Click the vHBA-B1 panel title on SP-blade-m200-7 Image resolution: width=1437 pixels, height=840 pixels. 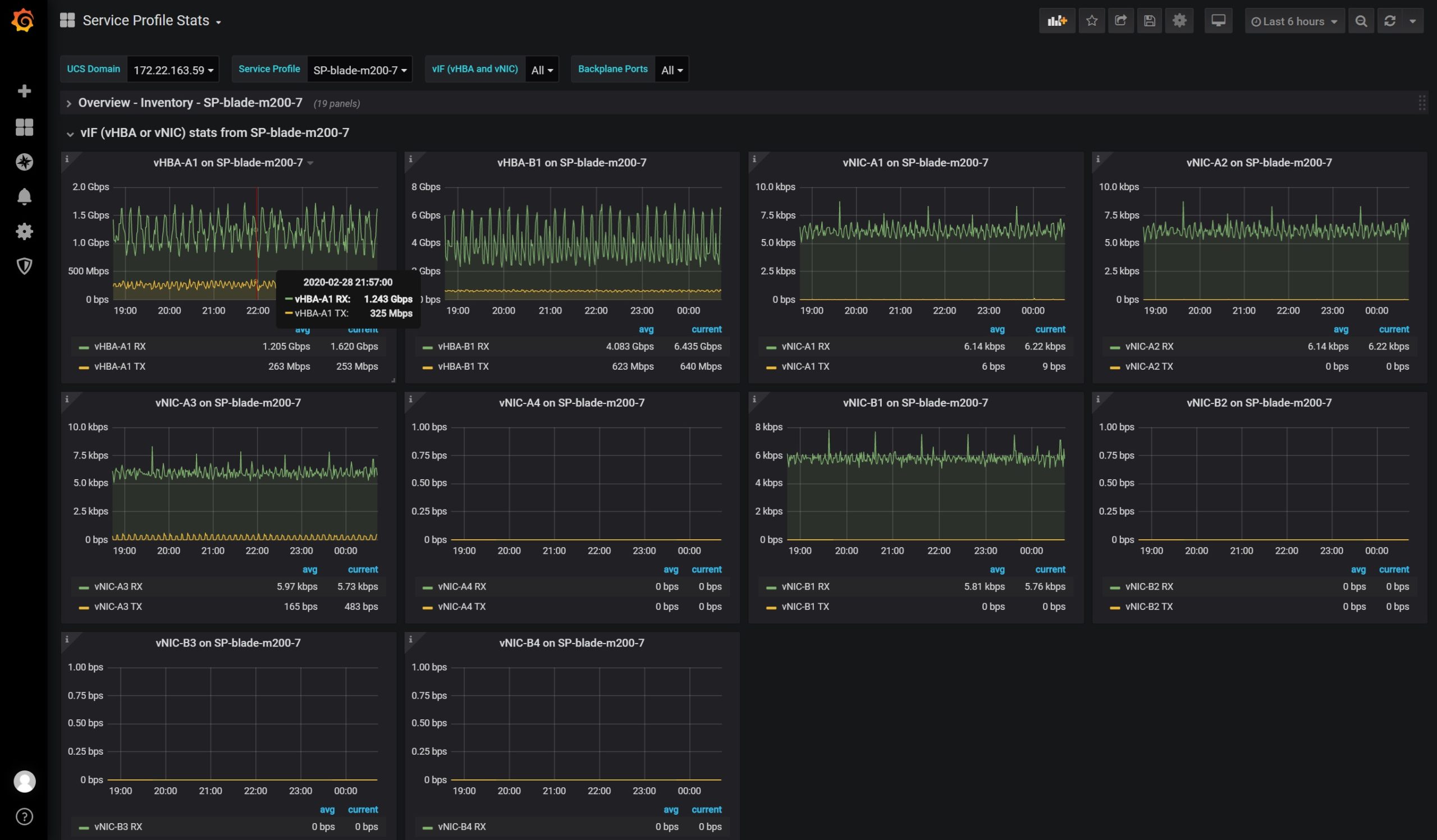(571, 162)
